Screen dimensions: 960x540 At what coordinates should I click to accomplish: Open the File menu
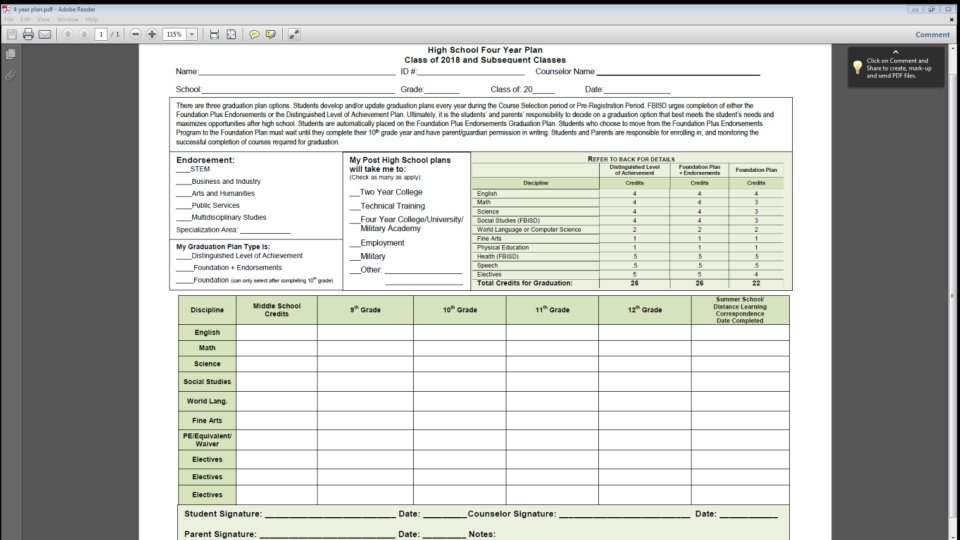pyautogui.click(x=9, y=20)
